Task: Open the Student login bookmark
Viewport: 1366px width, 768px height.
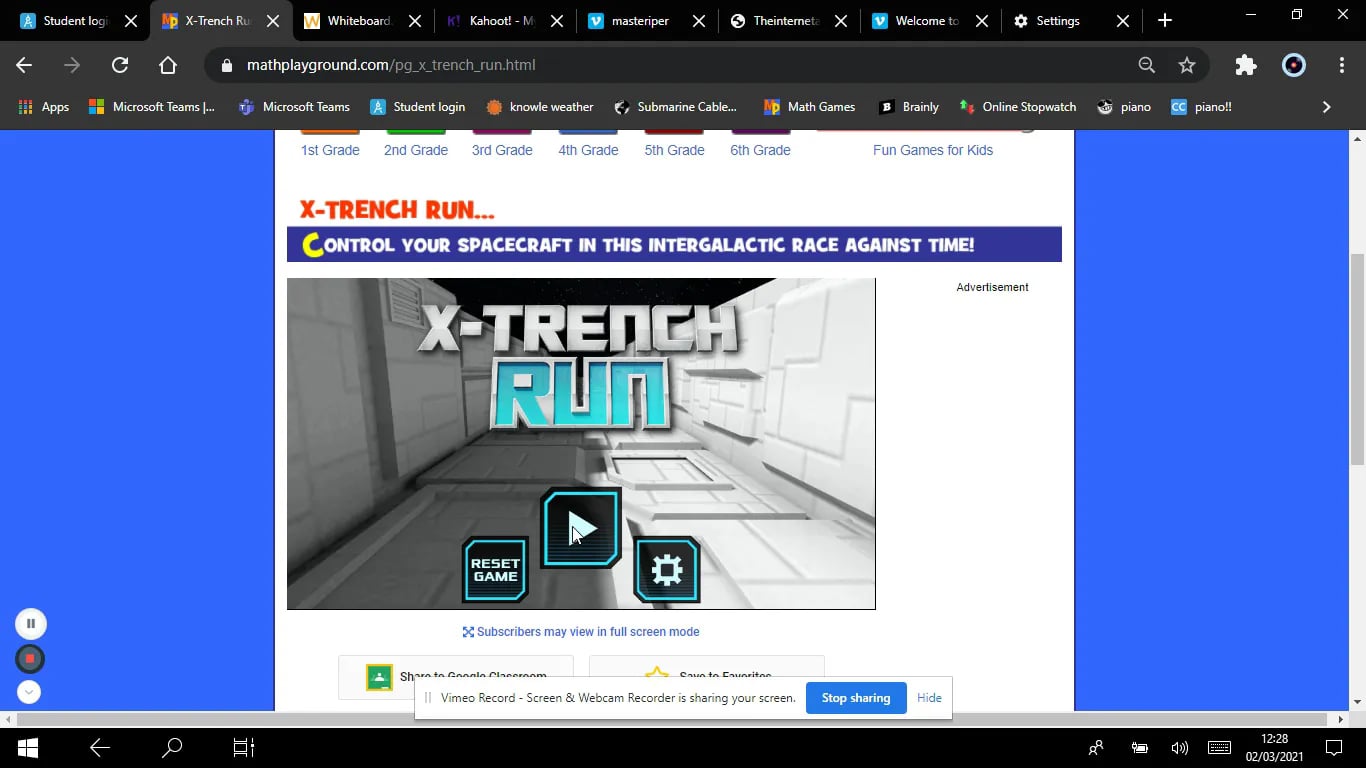Action: point(418,107)
